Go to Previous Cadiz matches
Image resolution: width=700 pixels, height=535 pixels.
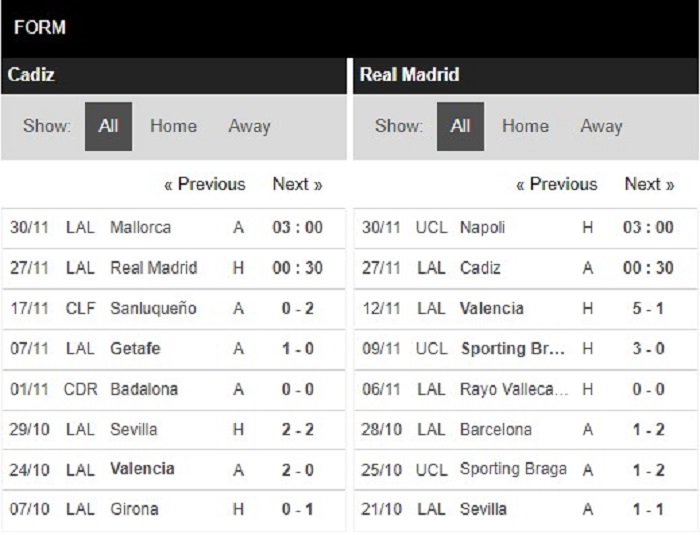[205, 184]
